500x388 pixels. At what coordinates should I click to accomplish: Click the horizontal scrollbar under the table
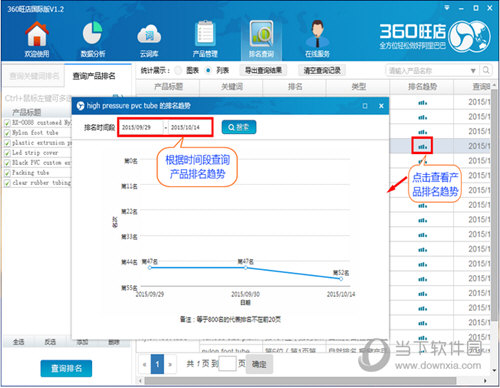tap(300, 381)
